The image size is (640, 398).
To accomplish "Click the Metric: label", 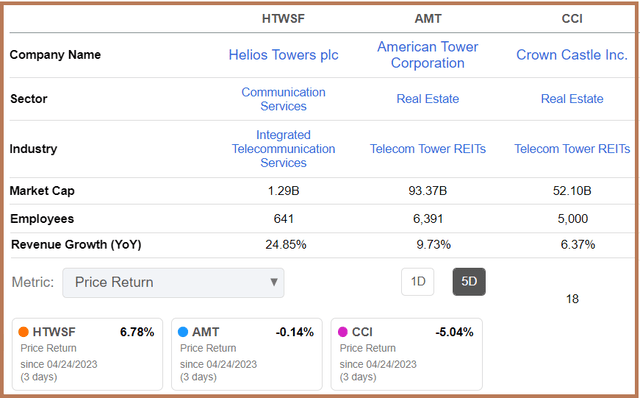I will 33,282.
